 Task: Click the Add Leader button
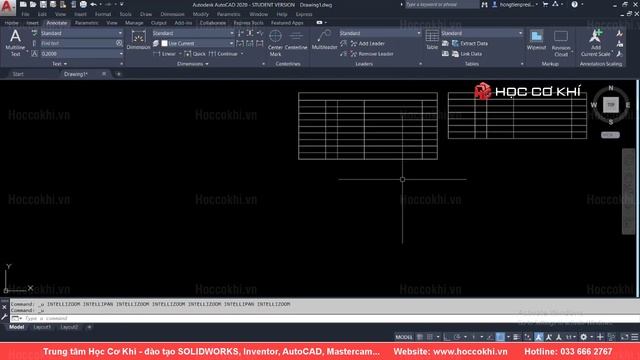pos(367,43)
